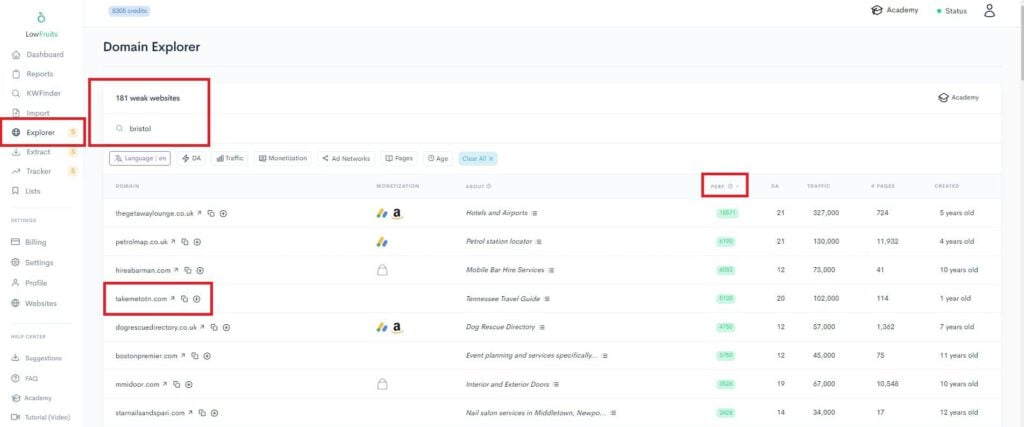
Task: Sort by the Traffic column header
Action: click(818, 186)
